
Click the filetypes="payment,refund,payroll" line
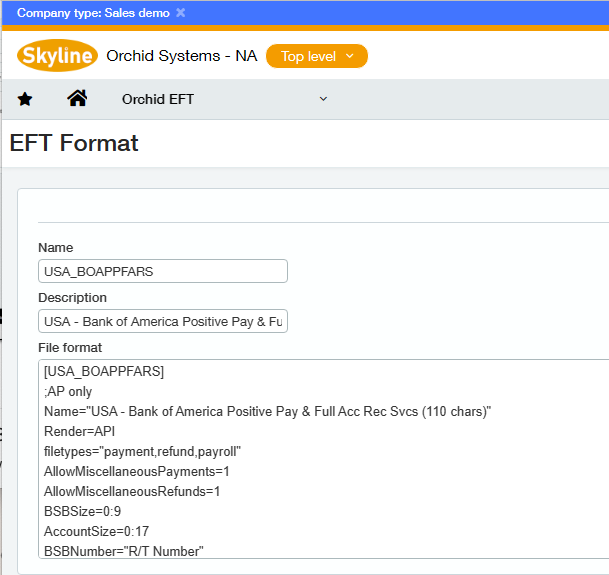[143, 451]
